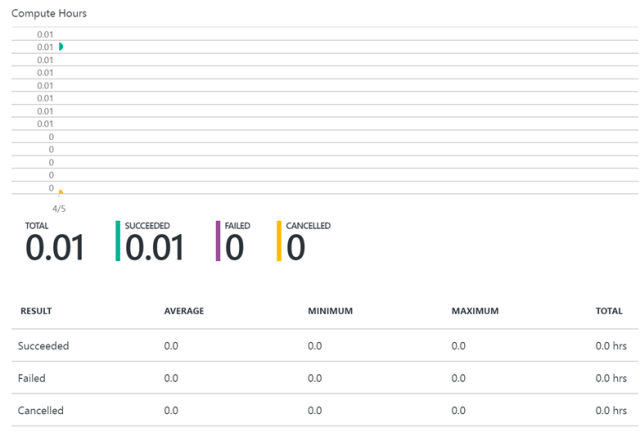The image size is (640, 432).
Task: Click the Cancelled row Minimum value 0.0
Action: 315,410
